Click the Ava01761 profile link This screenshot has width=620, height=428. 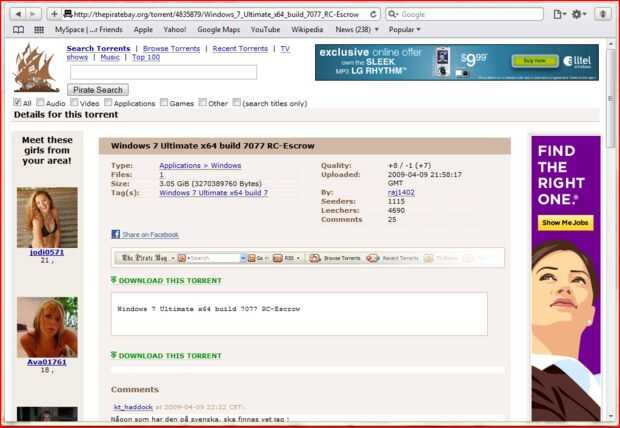tap(47, 362)
